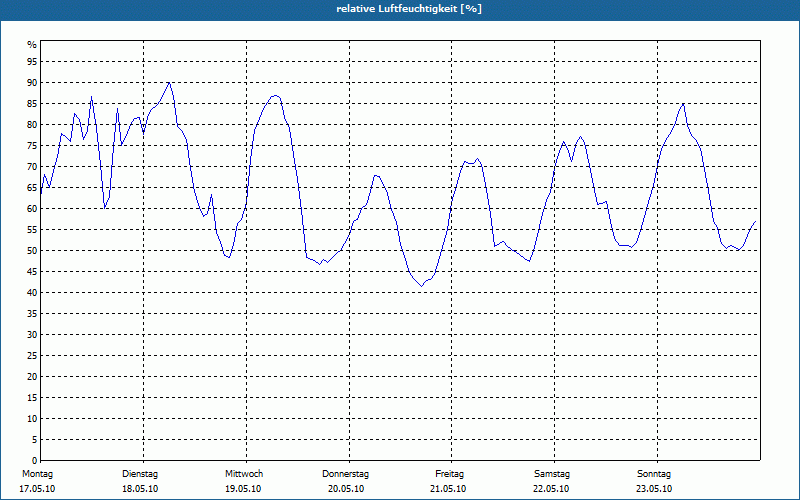The width and height of the screenshot is (800, 500).
Task: Click the 'Donnerstag' day label
Action: tap(345, 474)
